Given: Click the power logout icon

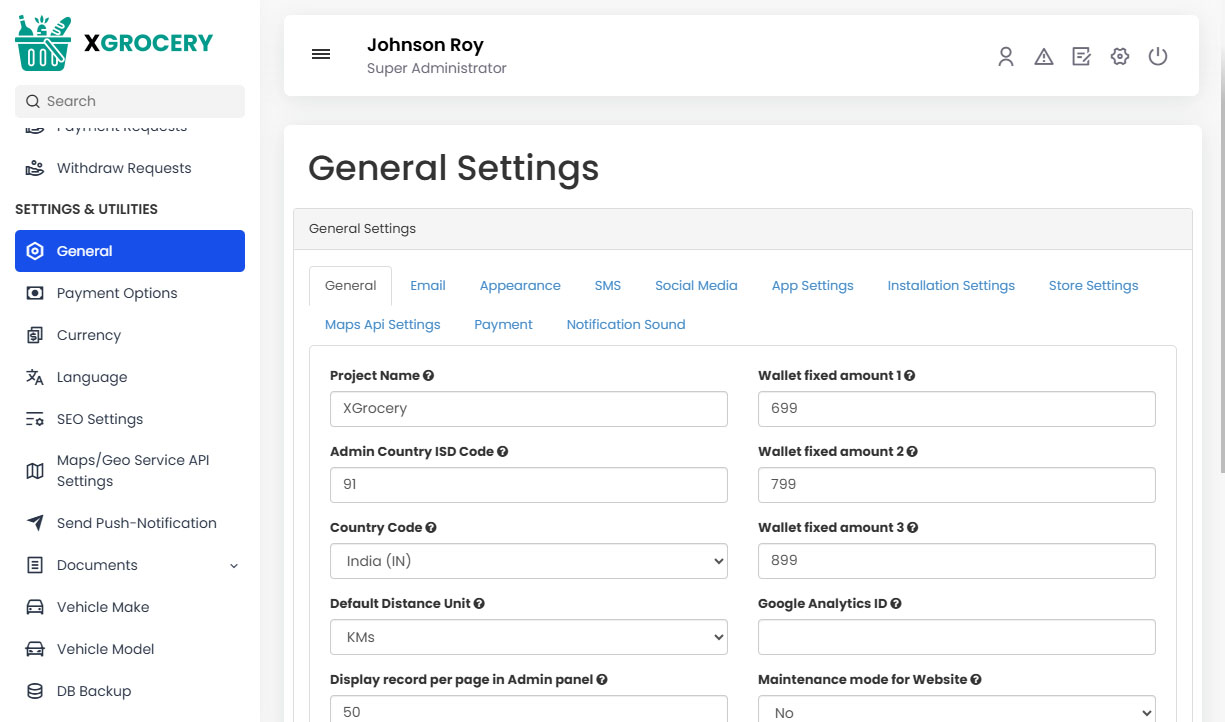Looking at the screenshot, I should coord(1157,57).
